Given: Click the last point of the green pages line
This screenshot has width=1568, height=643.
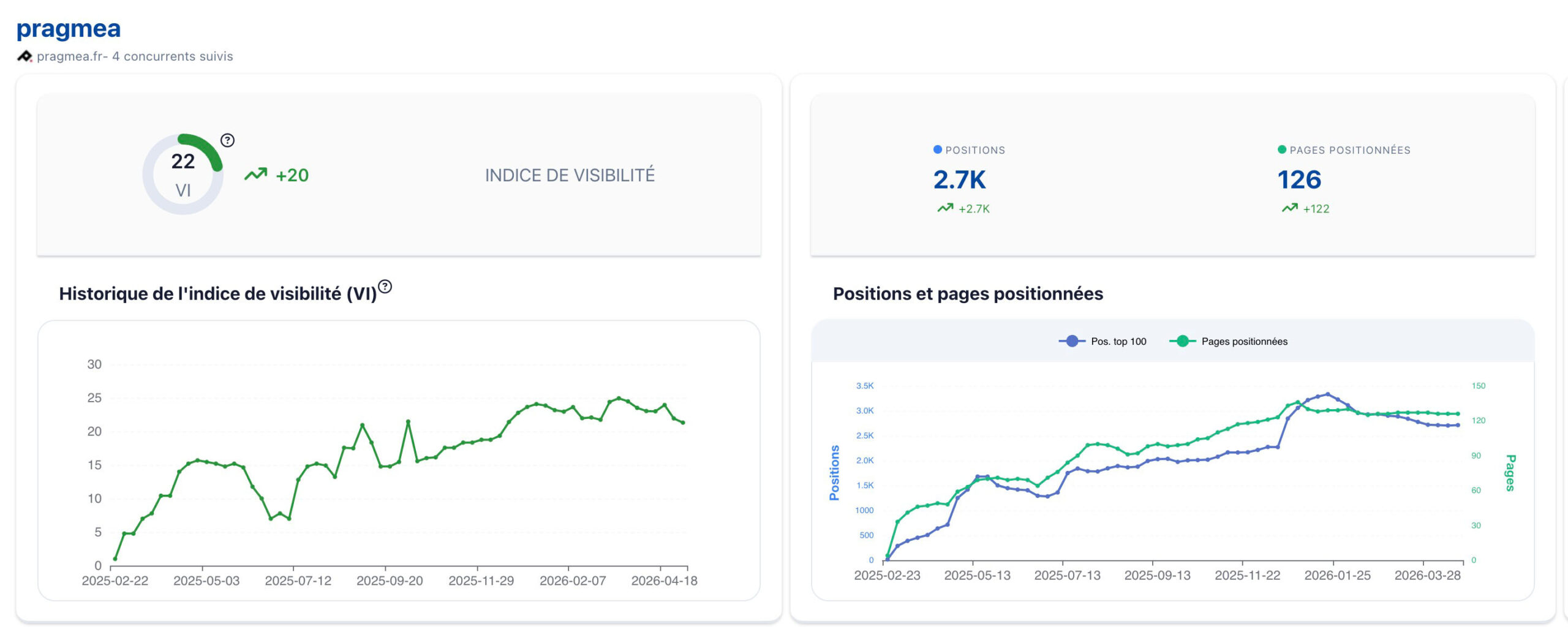Looking at the screenshot, I should pos(1458,414).
